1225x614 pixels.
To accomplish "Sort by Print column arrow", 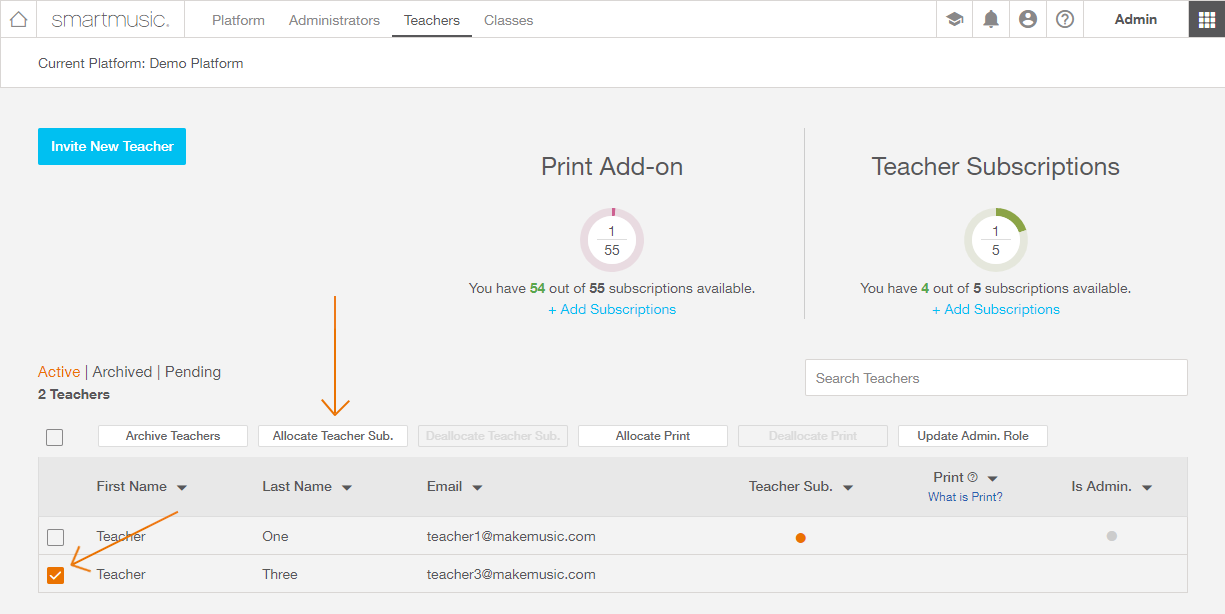I will 993,479.
